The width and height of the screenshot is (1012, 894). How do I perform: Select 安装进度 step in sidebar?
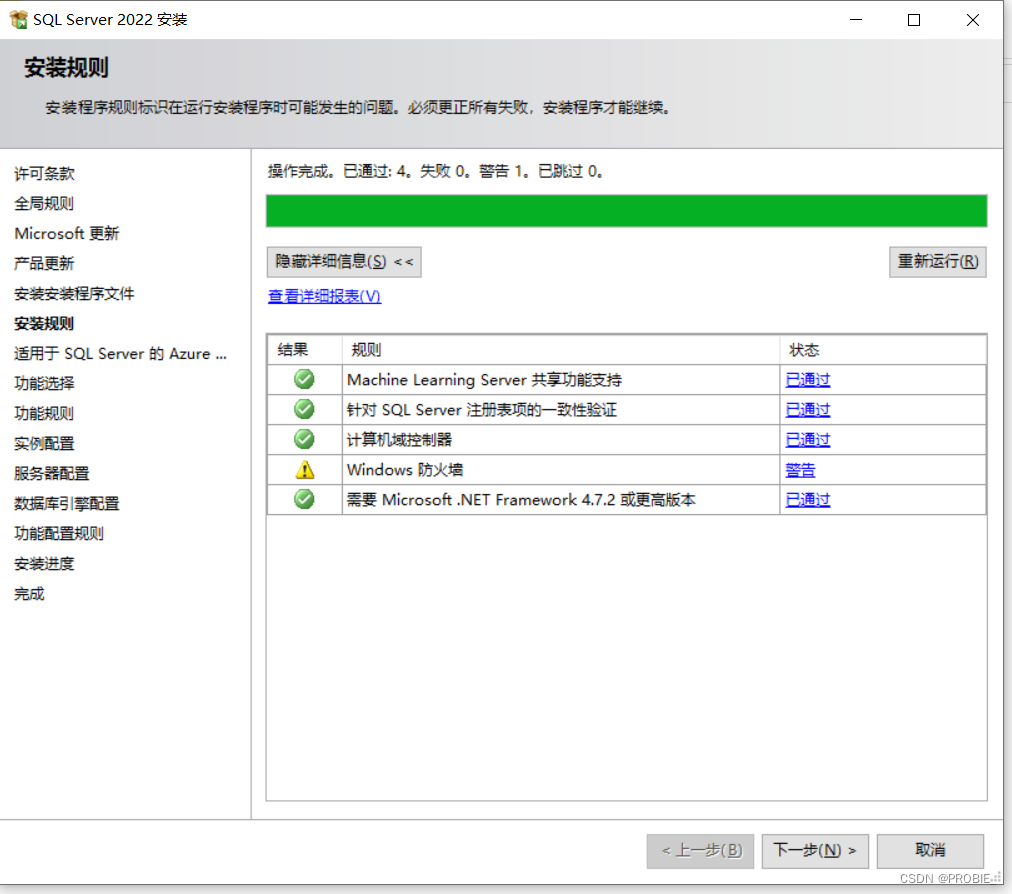(x=44, y=564)
